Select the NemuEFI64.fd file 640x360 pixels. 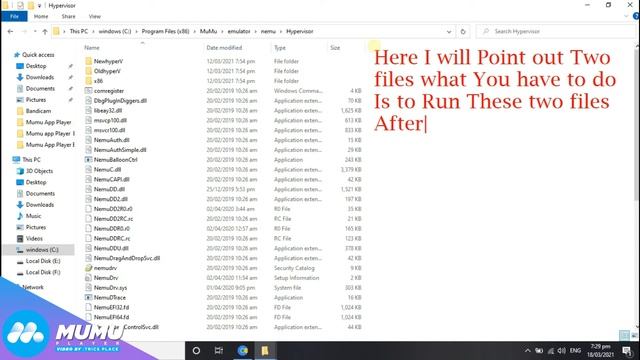(111, 317)
